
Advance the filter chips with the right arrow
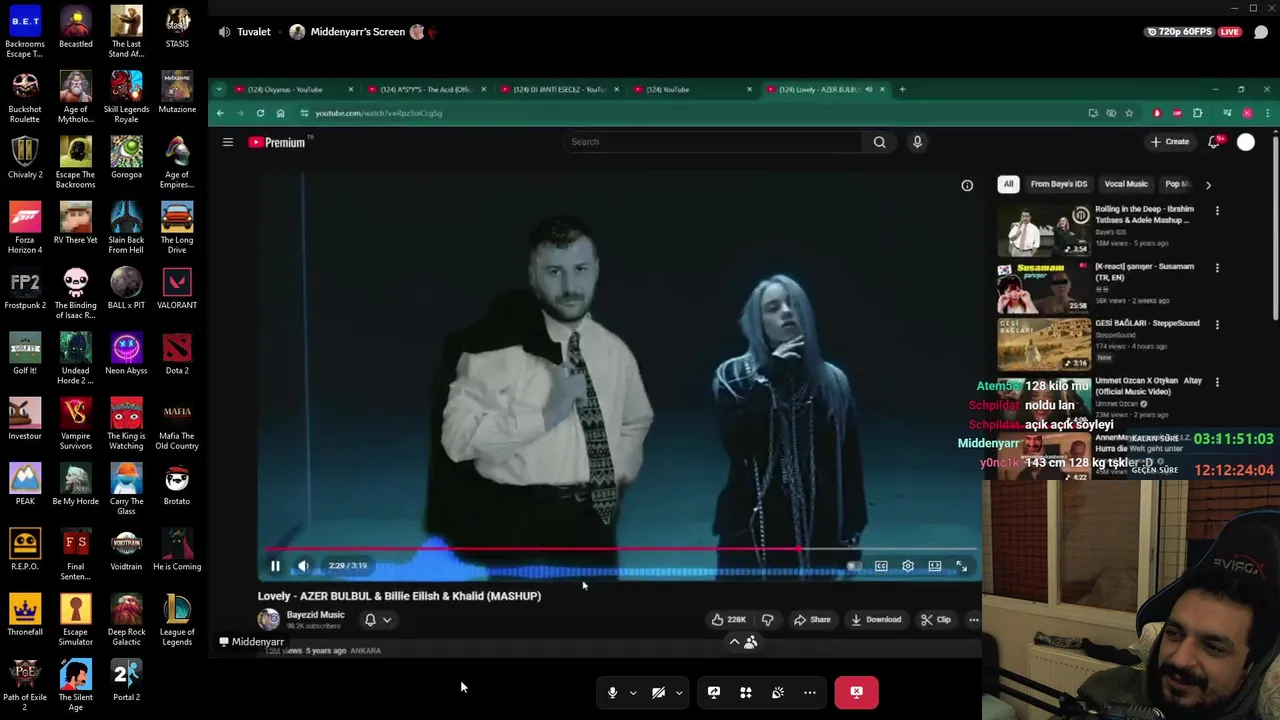(1208, 185)
